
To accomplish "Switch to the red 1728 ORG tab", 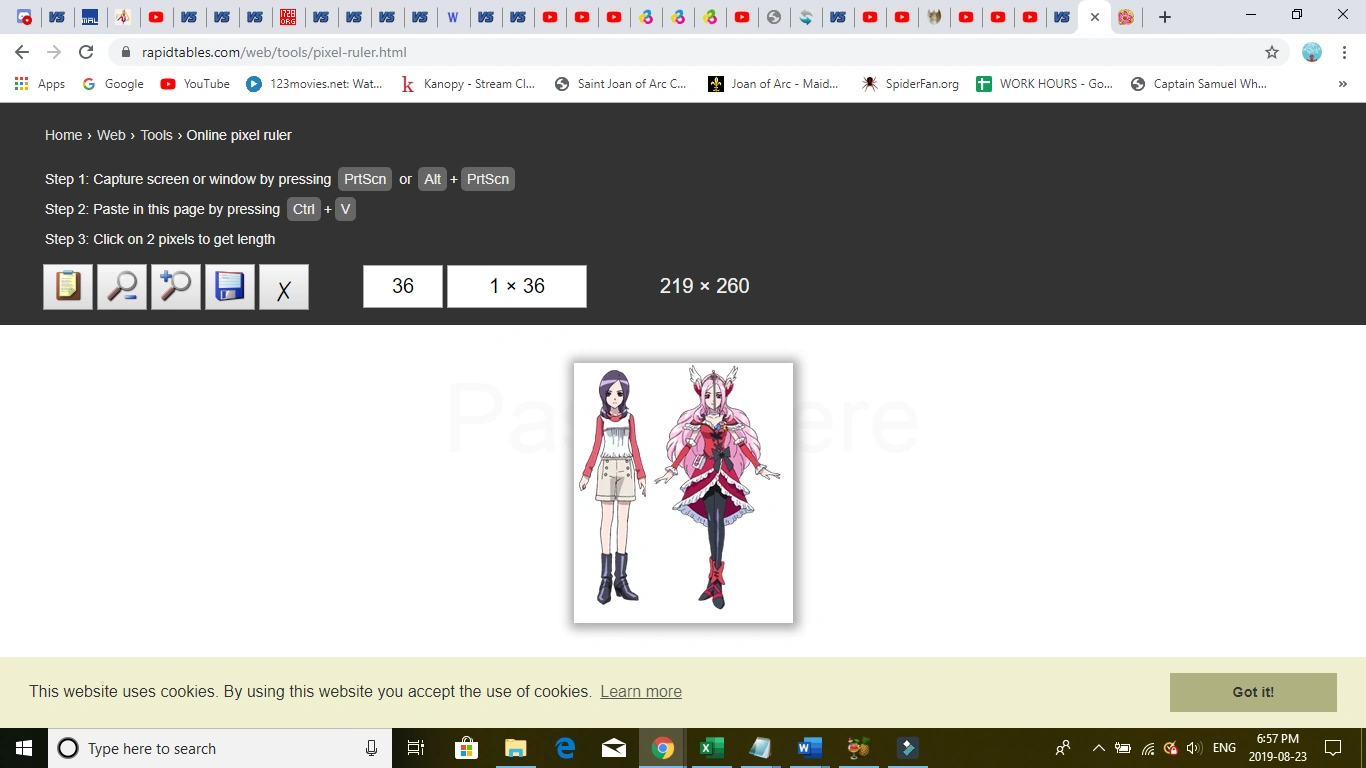I will [288, 17].
